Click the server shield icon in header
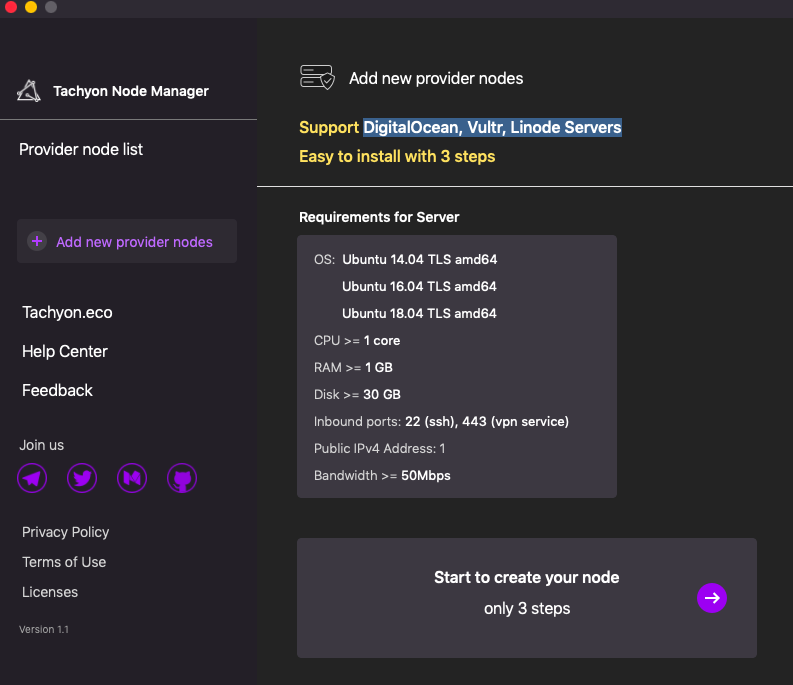The width and height of the screenshot is (793, 685). 317,77
